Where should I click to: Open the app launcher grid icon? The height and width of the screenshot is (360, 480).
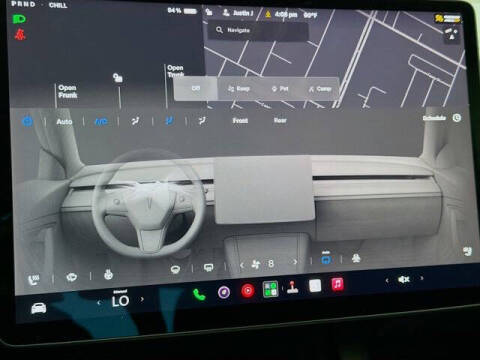tap(270, 289)
